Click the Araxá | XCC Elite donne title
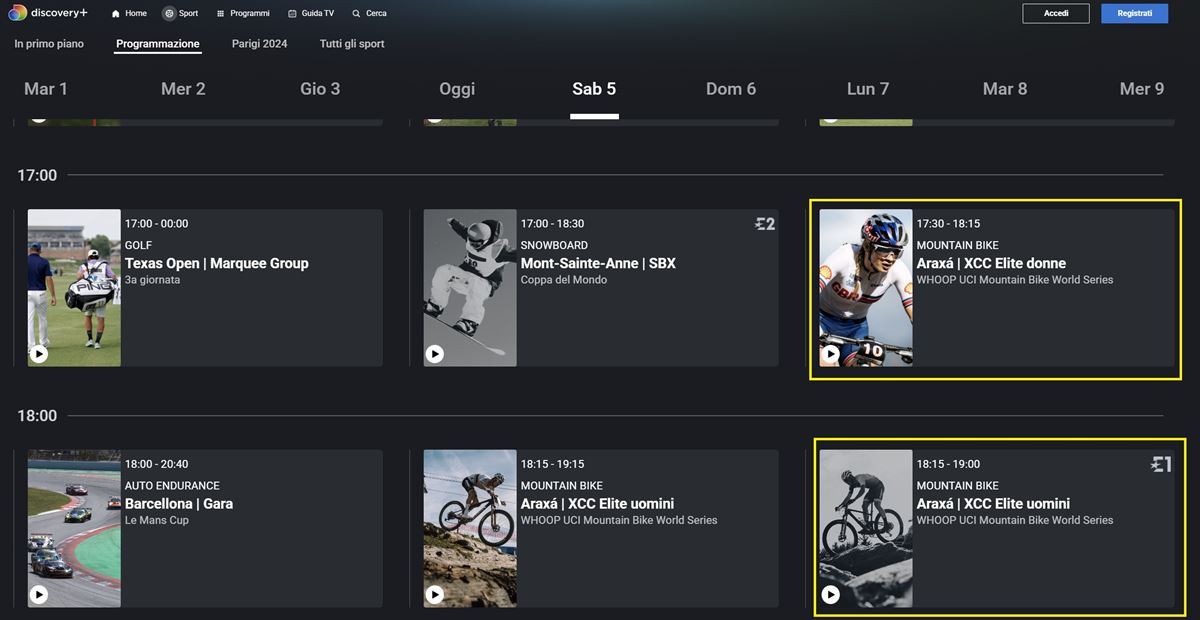 point(991,263)
